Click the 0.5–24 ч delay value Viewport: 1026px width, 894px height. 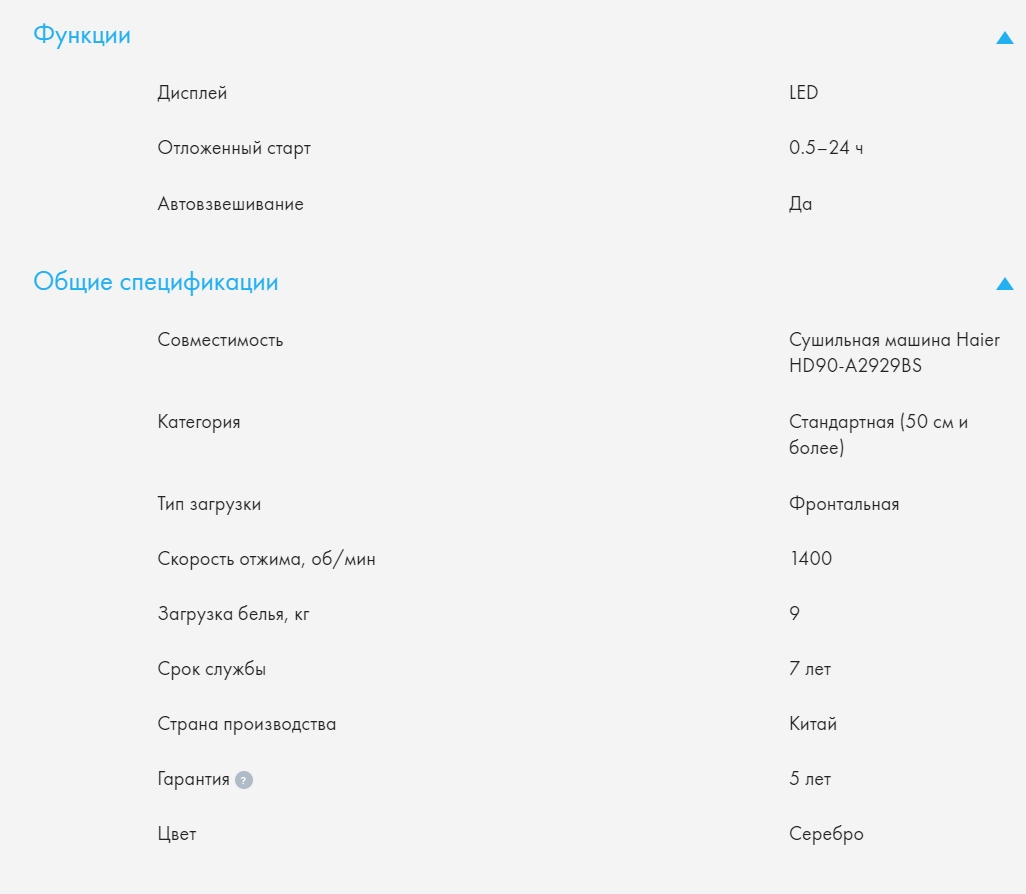coord(825,148)
